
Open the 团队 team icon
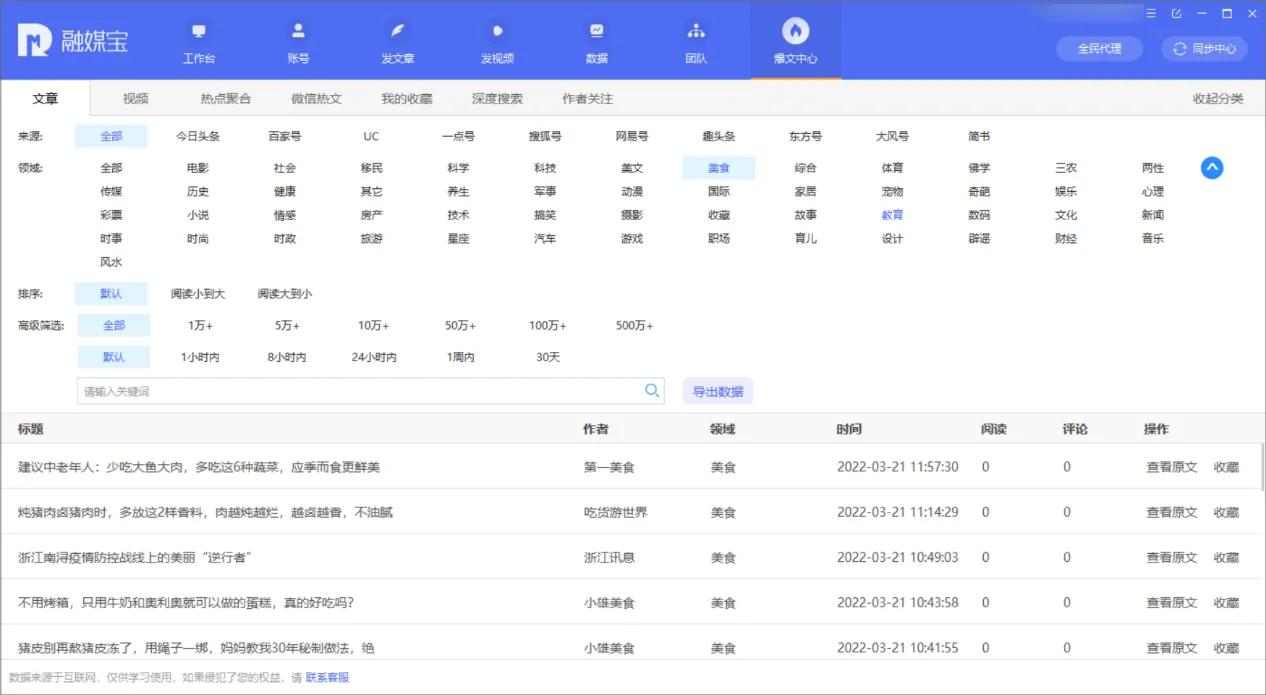click(x=696, y=40)
